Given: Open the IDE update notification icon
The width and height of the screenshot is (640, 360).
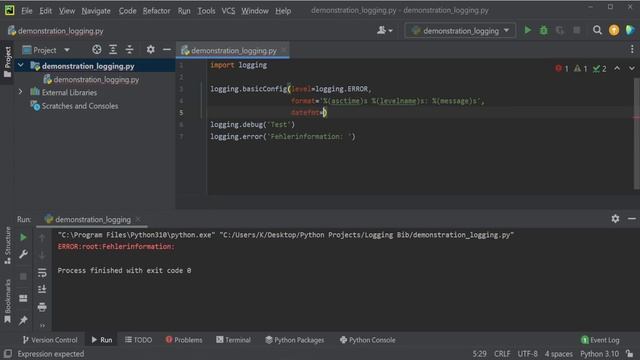Looking at the screenshot, I should 613,30.
